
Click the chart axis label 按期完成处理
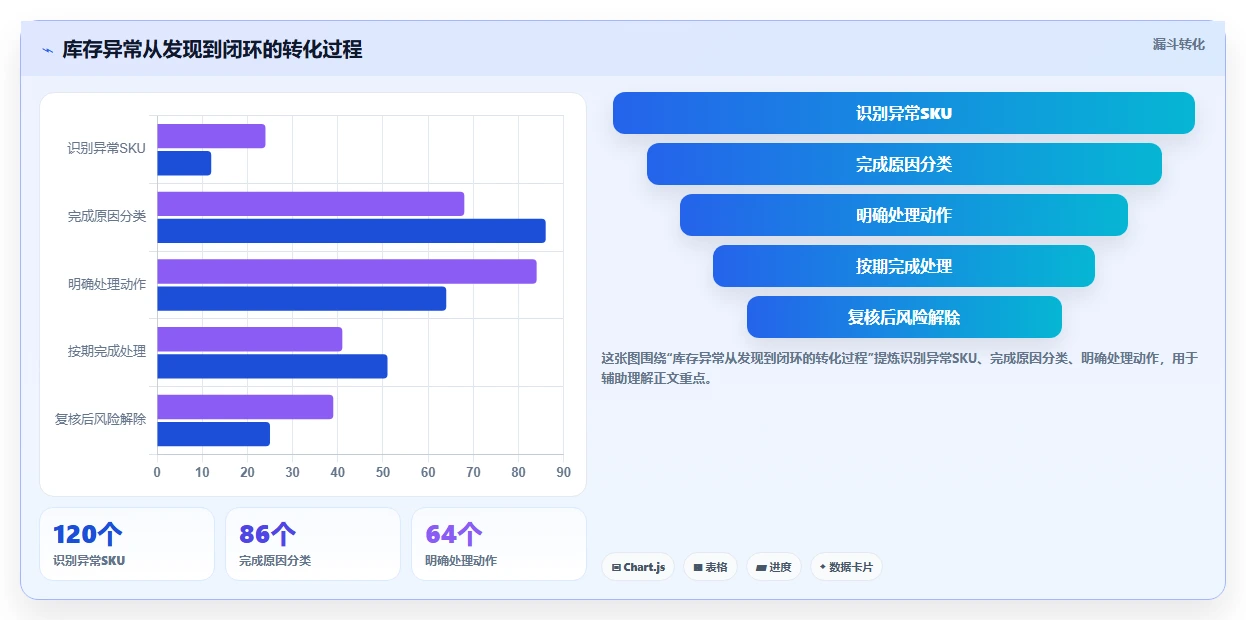(x=107, y=351)
